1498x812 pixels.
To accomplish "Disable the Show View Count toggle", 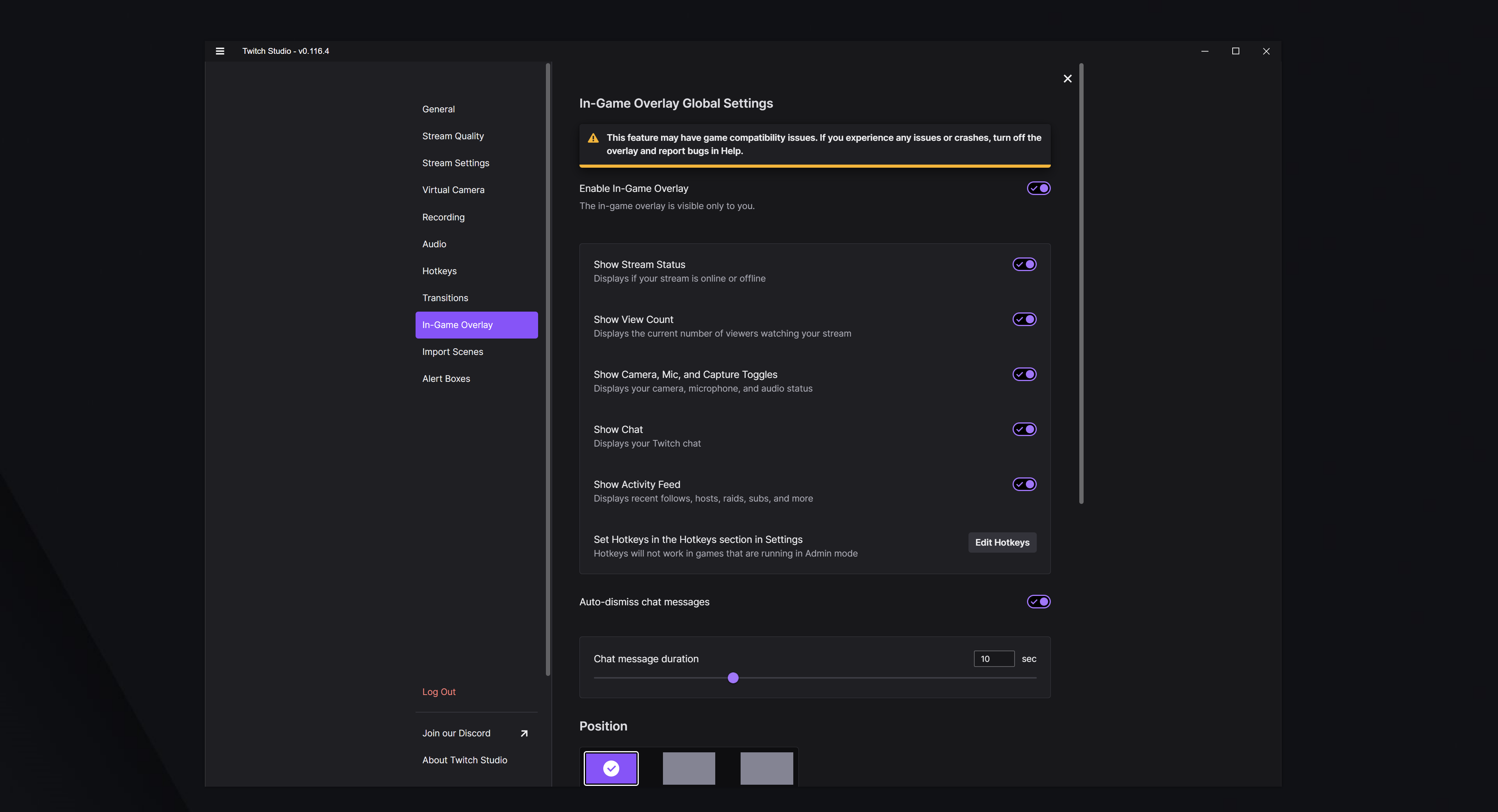I will (x=1025, y=319).
